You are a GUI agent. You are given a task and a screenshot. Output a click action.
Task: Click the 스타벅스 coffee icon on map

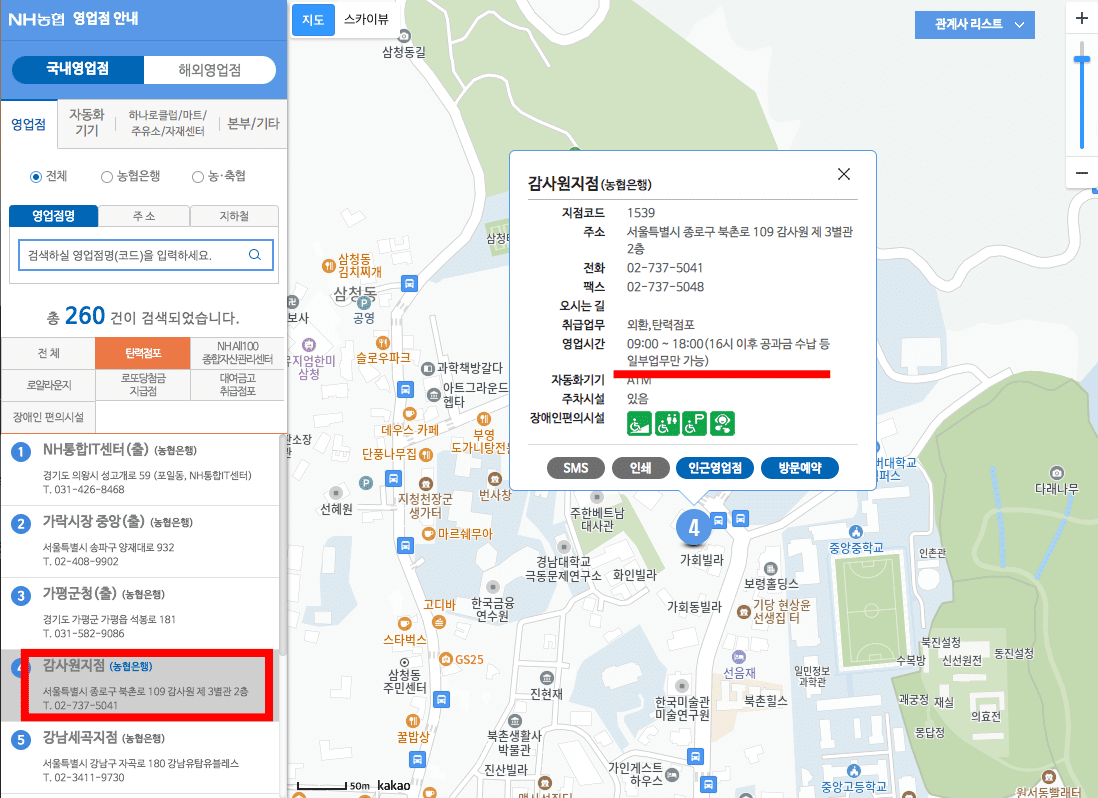pyautogui.click(x=404, y=624)
